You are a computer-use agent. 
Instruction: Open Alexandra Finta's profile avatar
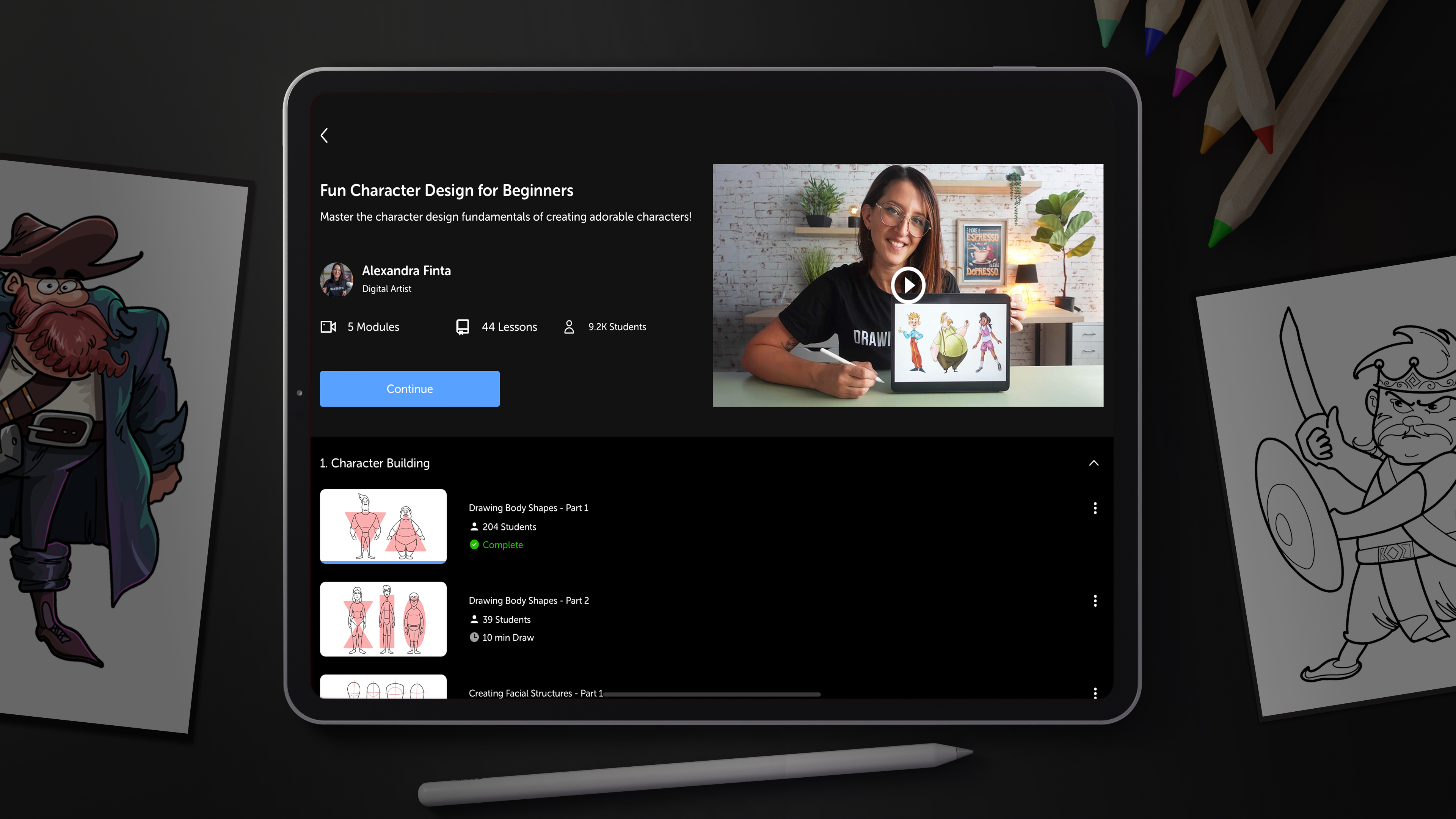tap(336, 279)
